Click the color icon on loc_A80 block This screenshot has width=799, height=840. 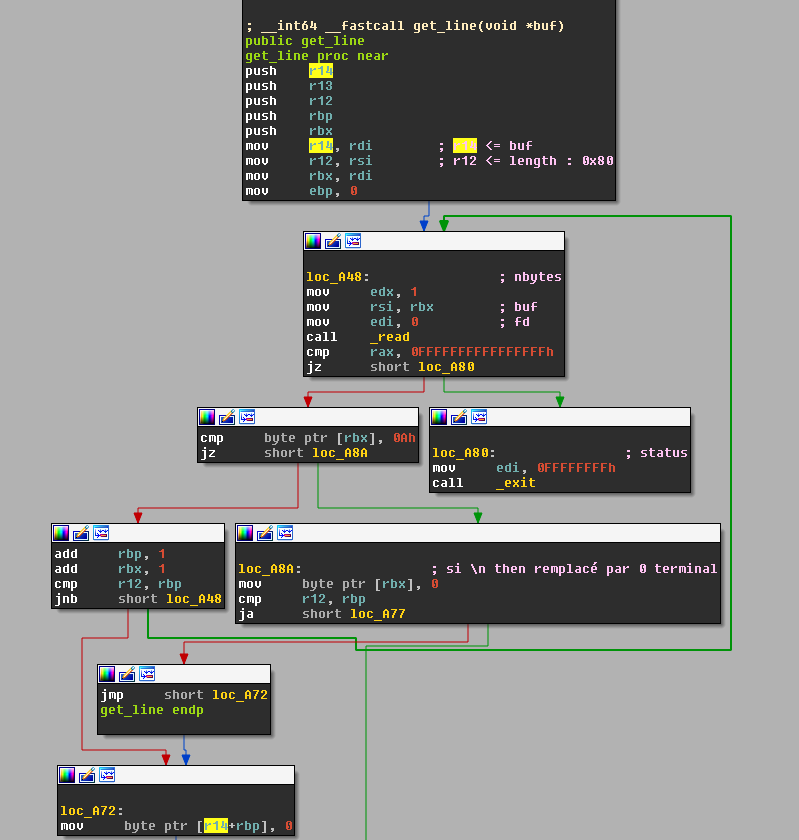[439, 417]
